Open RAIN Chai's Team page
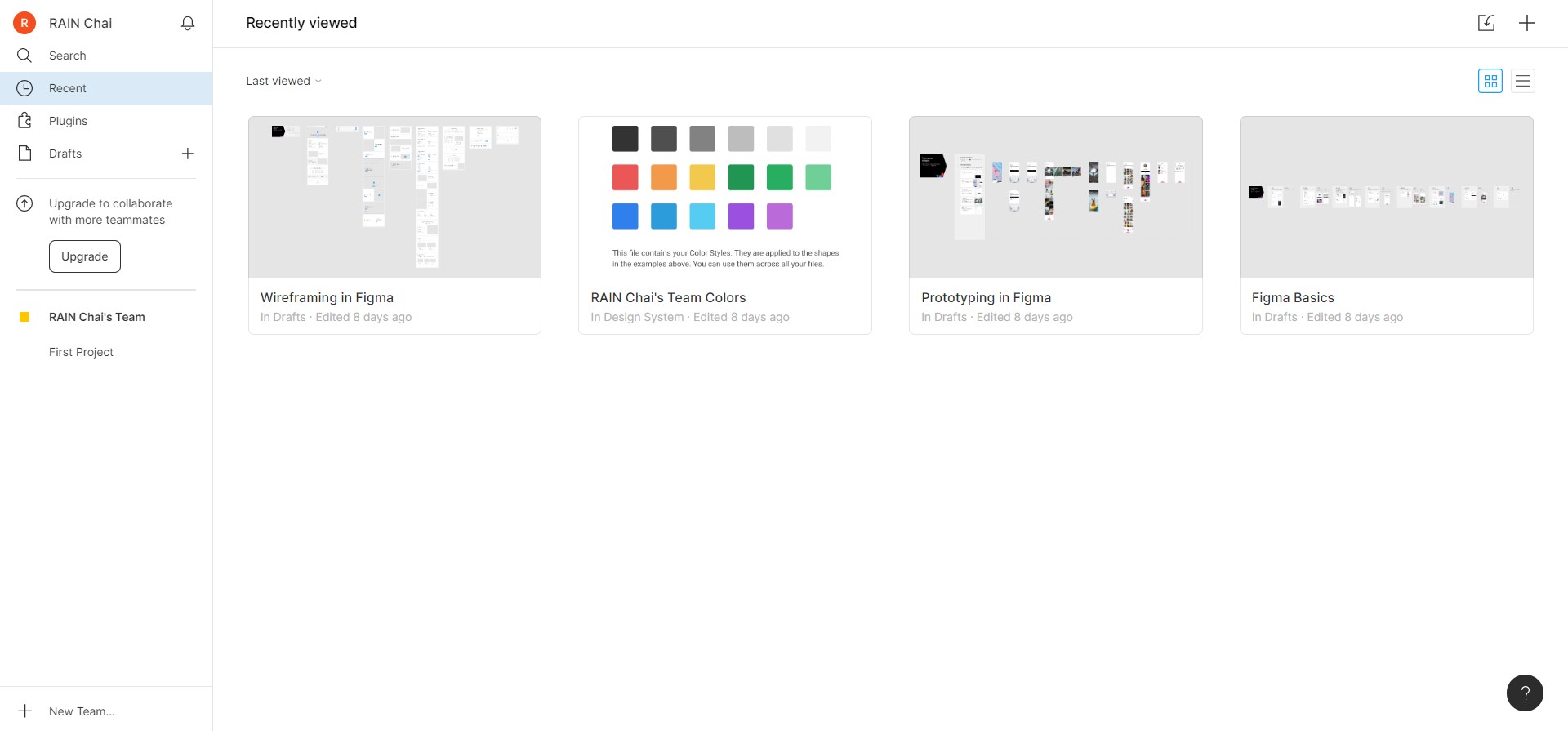 point(97,317)
